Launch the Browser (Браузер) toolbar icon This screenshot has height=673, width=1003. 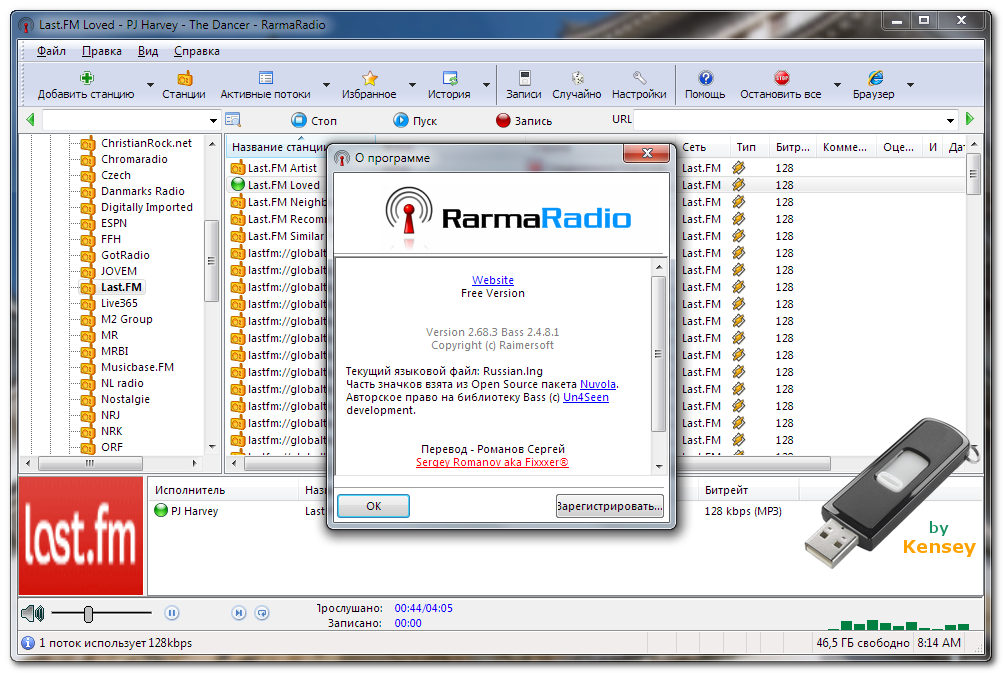875,78
